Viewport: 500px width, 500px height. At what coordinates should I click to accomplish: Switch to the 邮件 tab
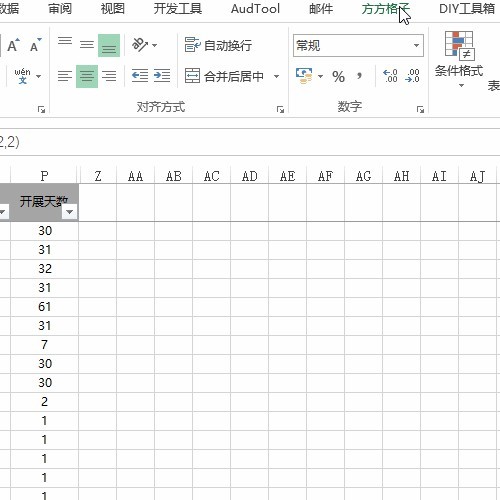321,9
